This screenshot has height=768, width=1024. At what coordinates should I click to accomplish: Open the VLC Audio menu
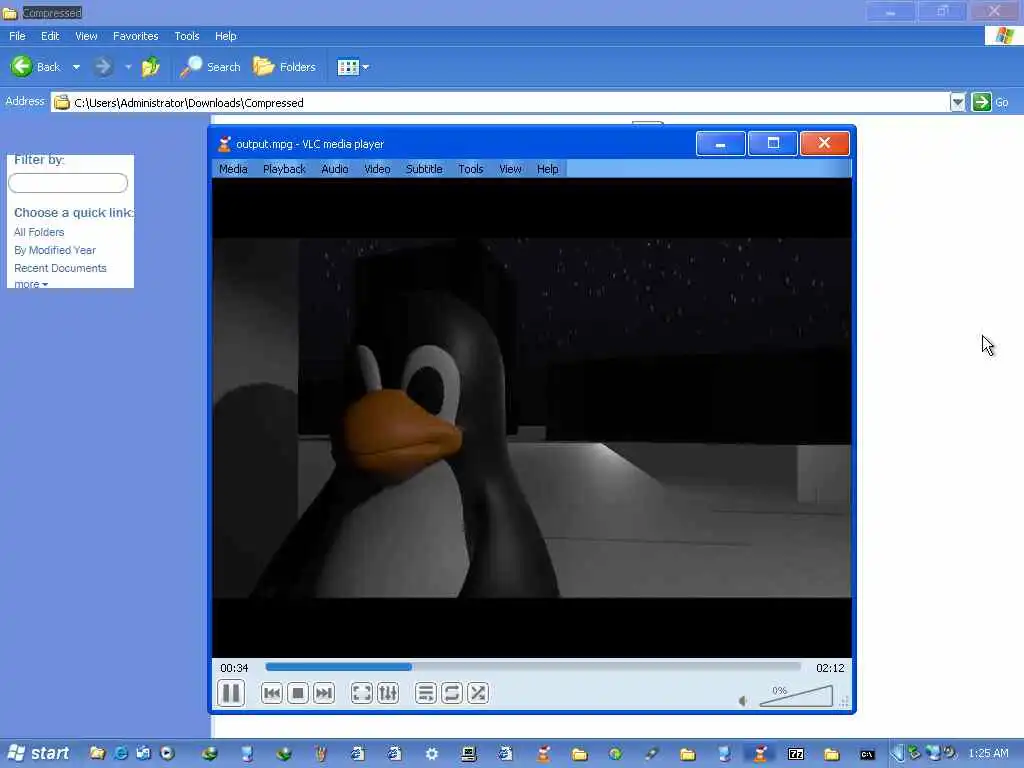tap(334, 169)
